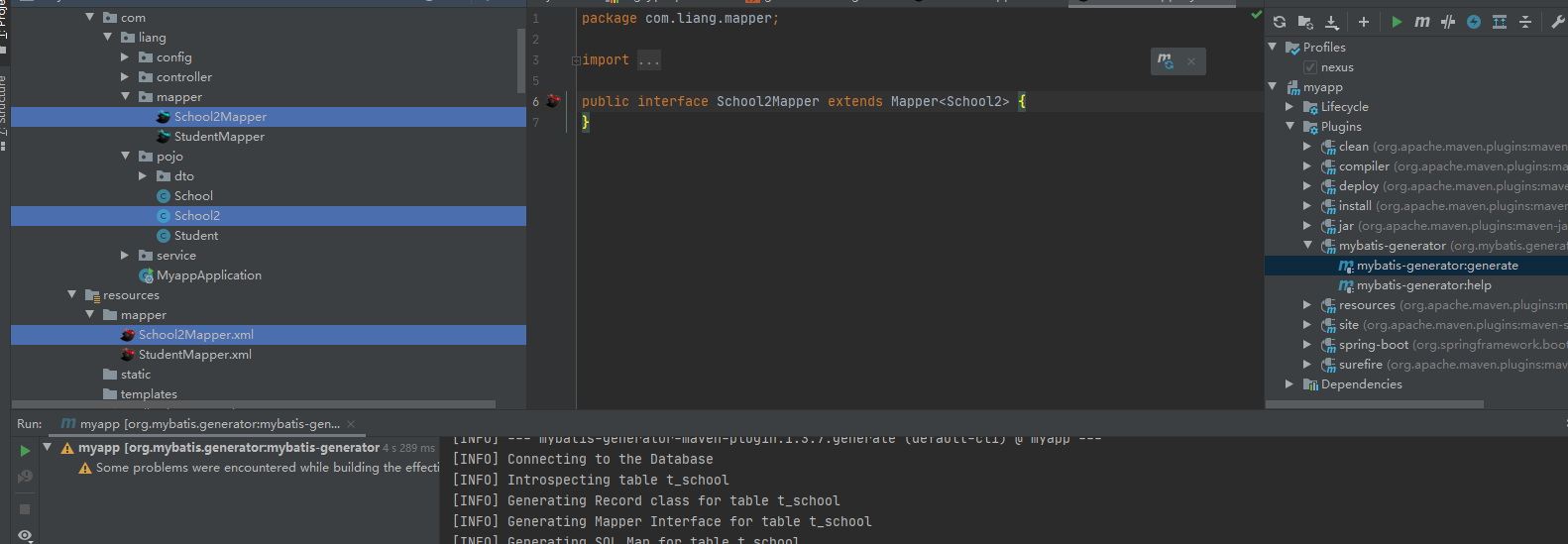The width and height of the screenshot is (1568, 544).
Task: Close the myapp Run tab
Action: (x=351, y=424)
